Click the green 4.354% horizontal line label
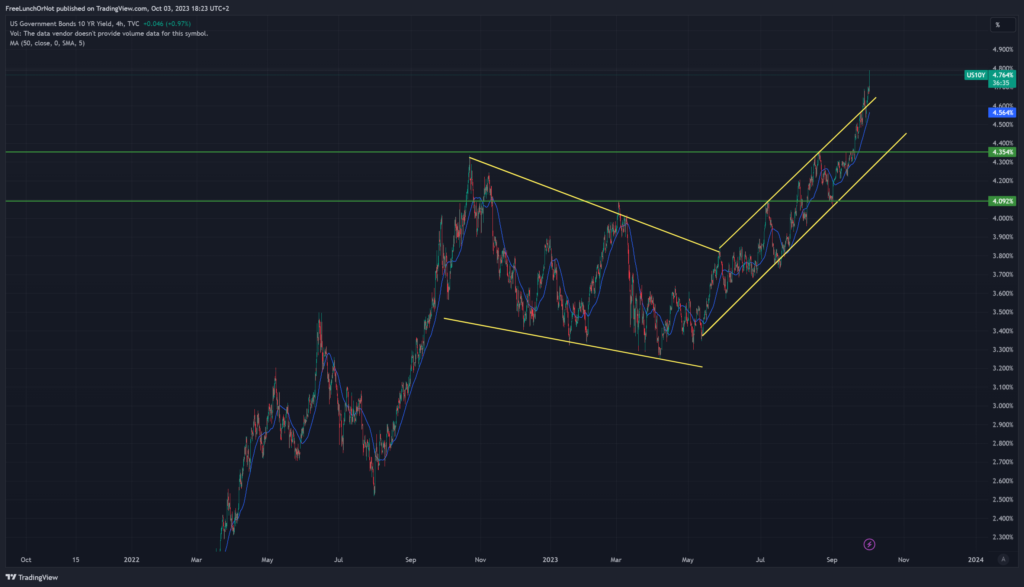 point(1001,152)
